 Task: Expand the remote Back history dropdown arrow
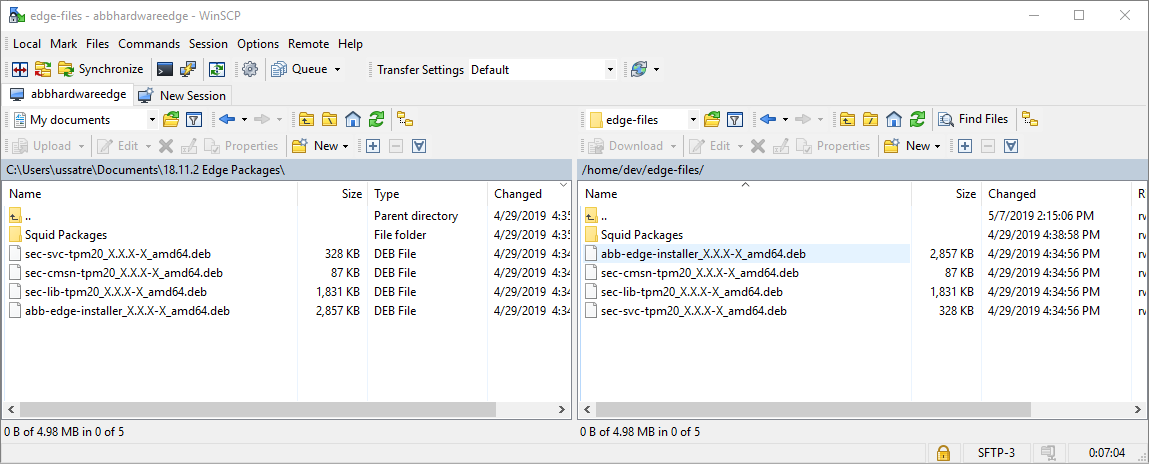click(786, 119)
